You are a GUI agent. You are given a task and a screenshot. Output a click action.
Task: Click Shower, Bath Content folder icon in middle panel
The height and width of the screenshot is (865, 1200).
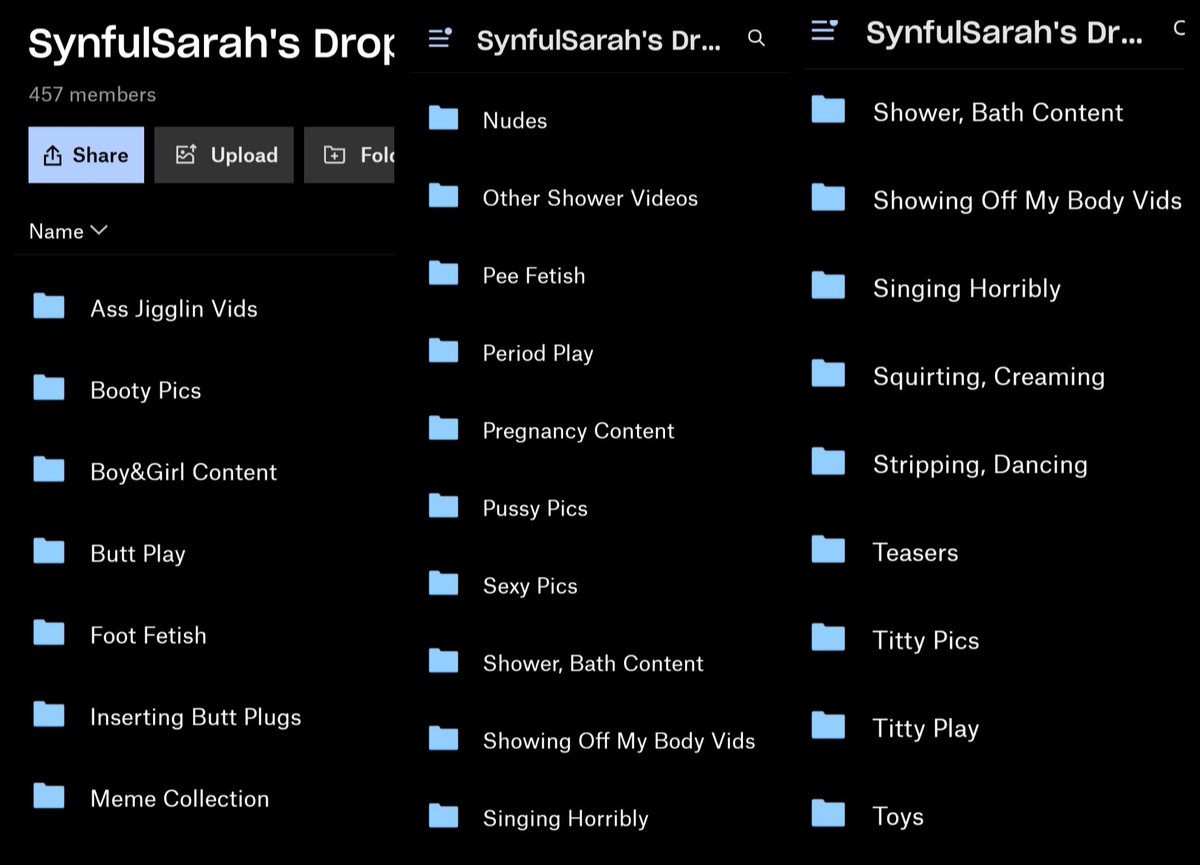(443, 662)
